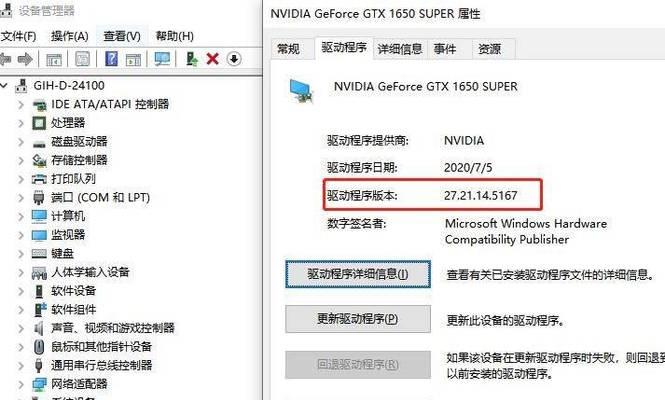
Task: Click the print queues printer icon
Action: click(39, 179)
